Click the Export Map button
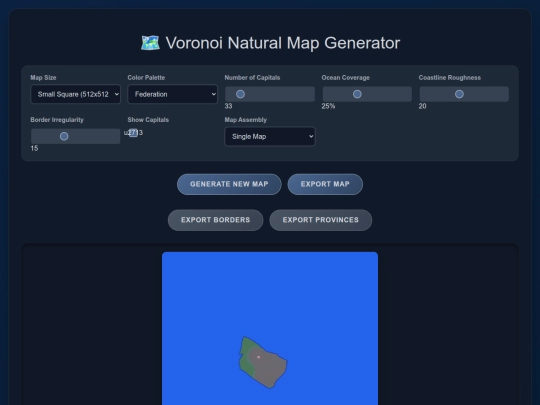The height and width of the screenshot is (405, 540). coord(325,184)
